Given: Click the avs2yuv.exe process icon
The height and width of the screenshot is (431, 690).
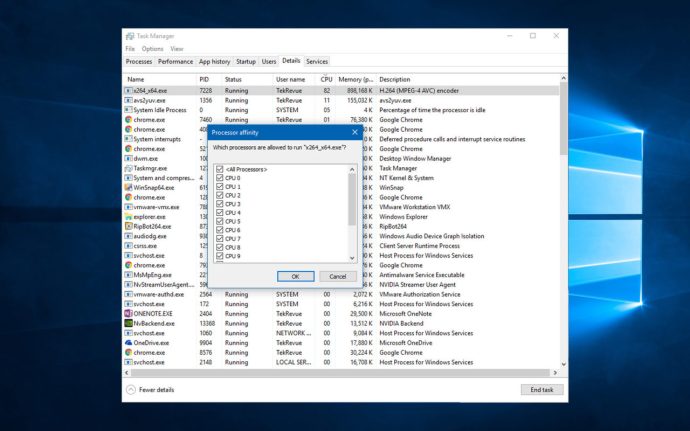Looking at the screenshot, I should tap(128, 100).
